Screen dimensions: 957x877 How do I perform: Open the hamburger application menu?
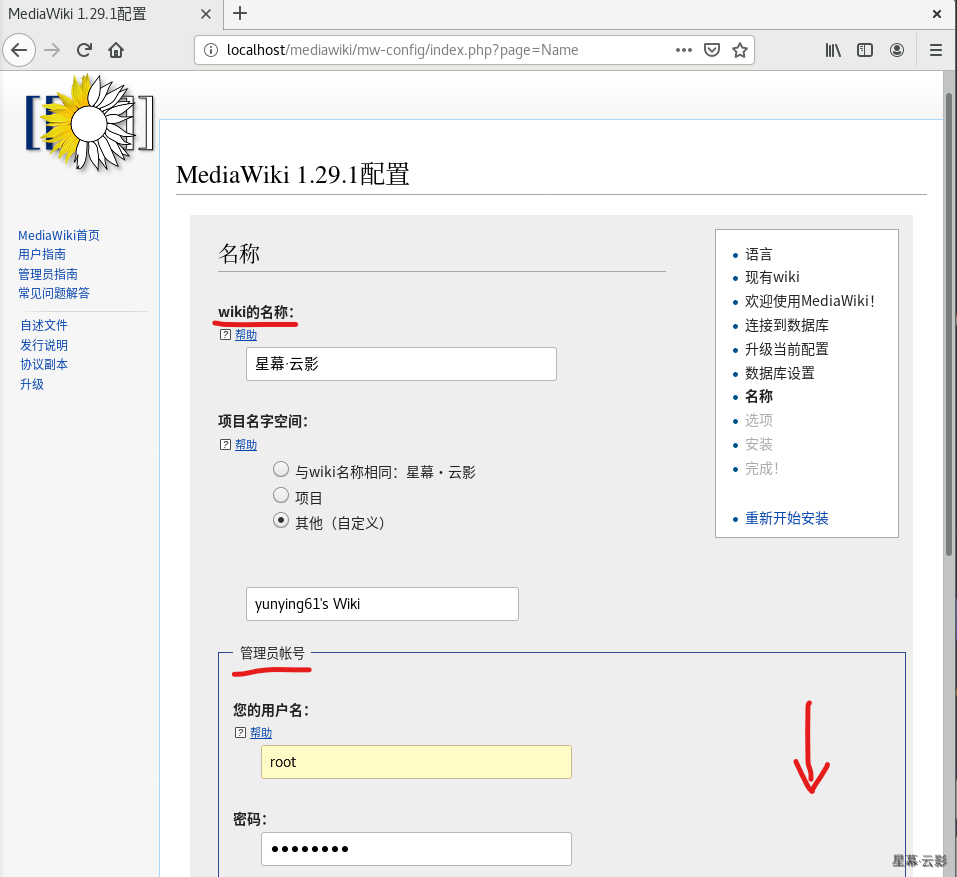pos(936,50)
